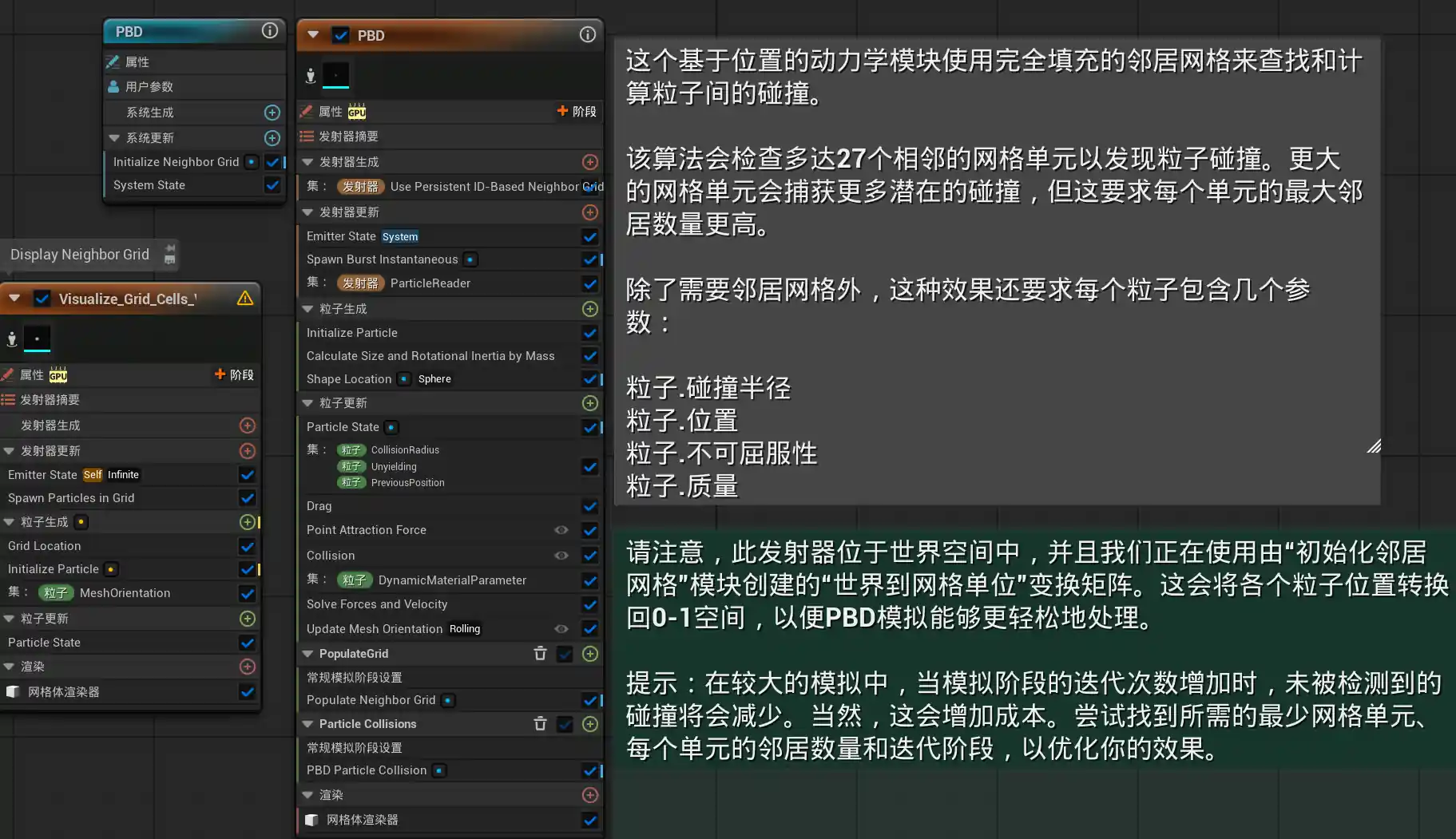Collapse the 粒子生成 section in the PBD emitter
This screenshot has height=839, width=1456.
point(307,309)
